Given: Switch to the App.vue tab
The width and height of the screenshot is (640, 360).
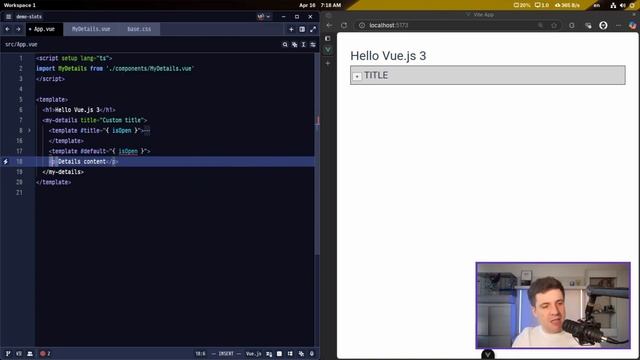Looking at the screenshot, I should [x=44, y=29].
